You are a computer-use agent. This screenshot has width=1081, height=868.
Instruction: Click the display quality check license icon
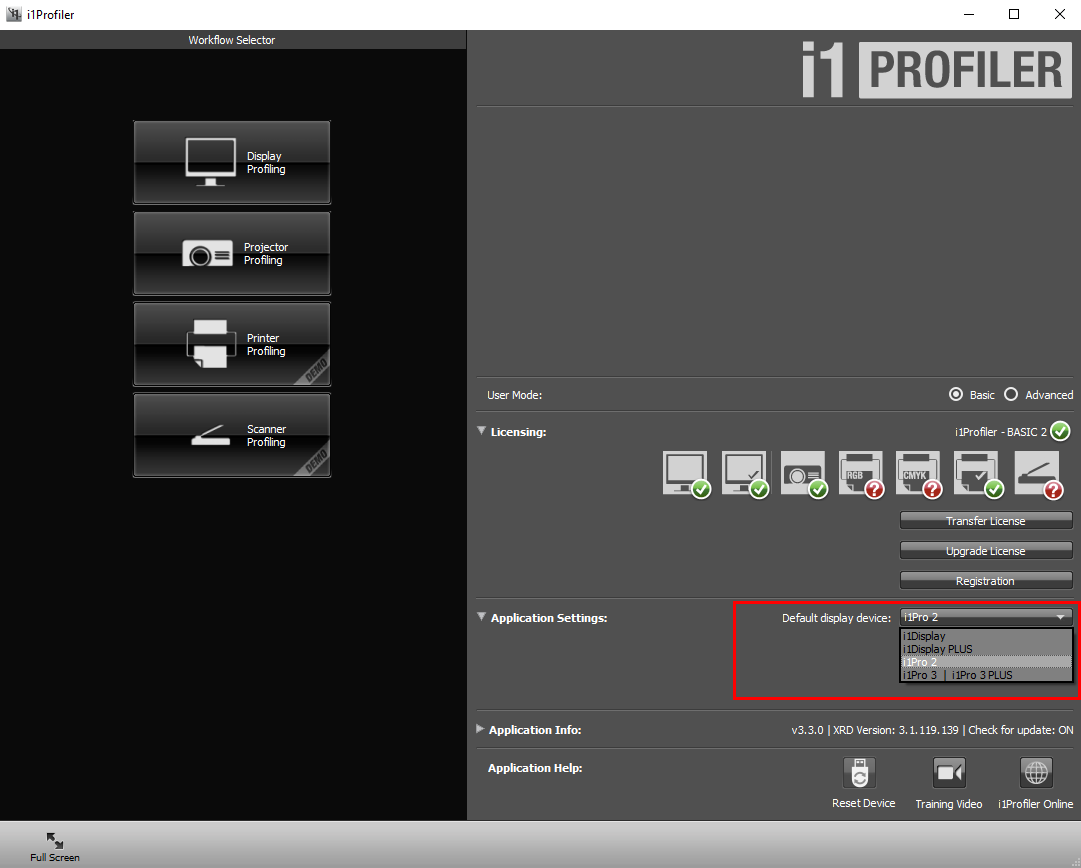[745, 474]
